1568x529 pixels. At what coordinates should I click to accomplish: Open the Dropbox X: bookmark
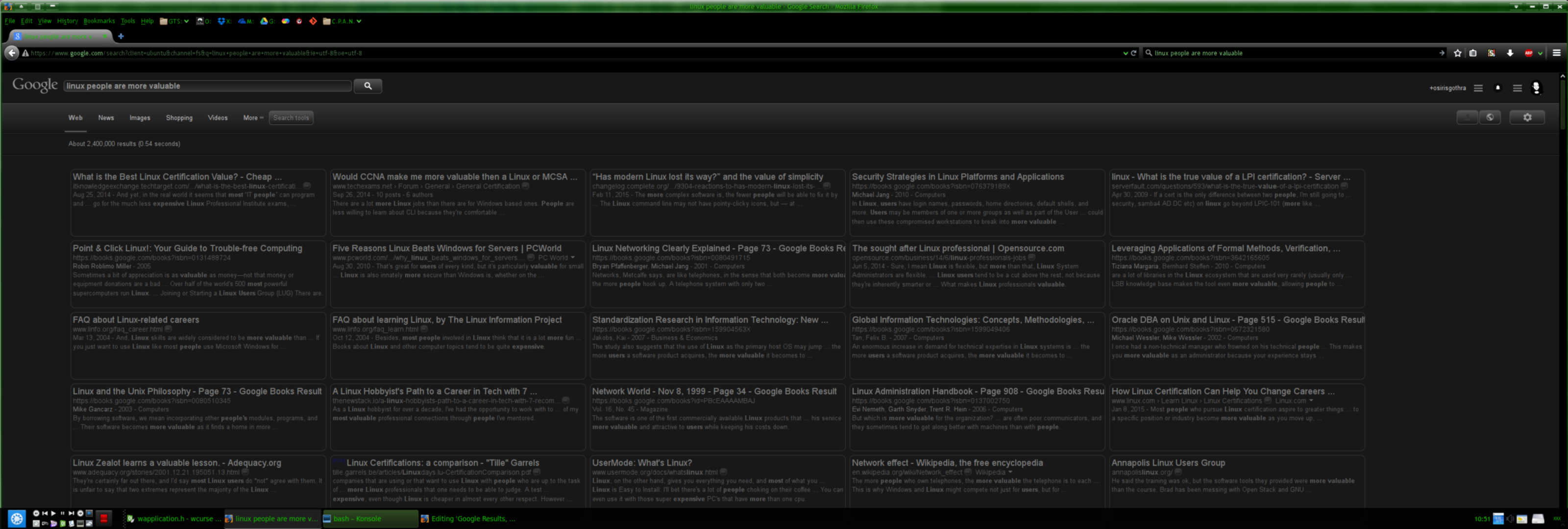coord(224,21)
